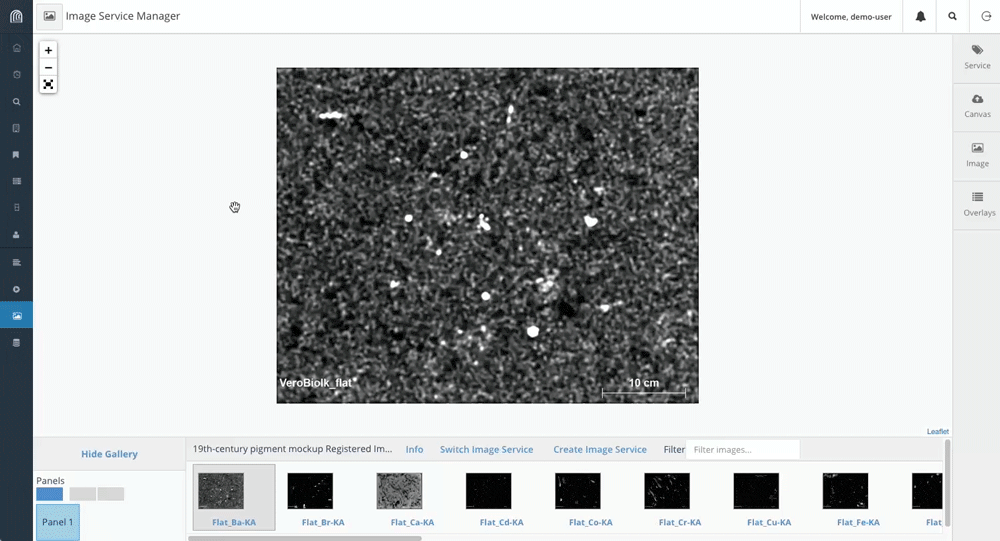This screenshot has width=1000, height=541.
Task: Click the circular play icon in sidebar
Action: click(x=17, y=289)
